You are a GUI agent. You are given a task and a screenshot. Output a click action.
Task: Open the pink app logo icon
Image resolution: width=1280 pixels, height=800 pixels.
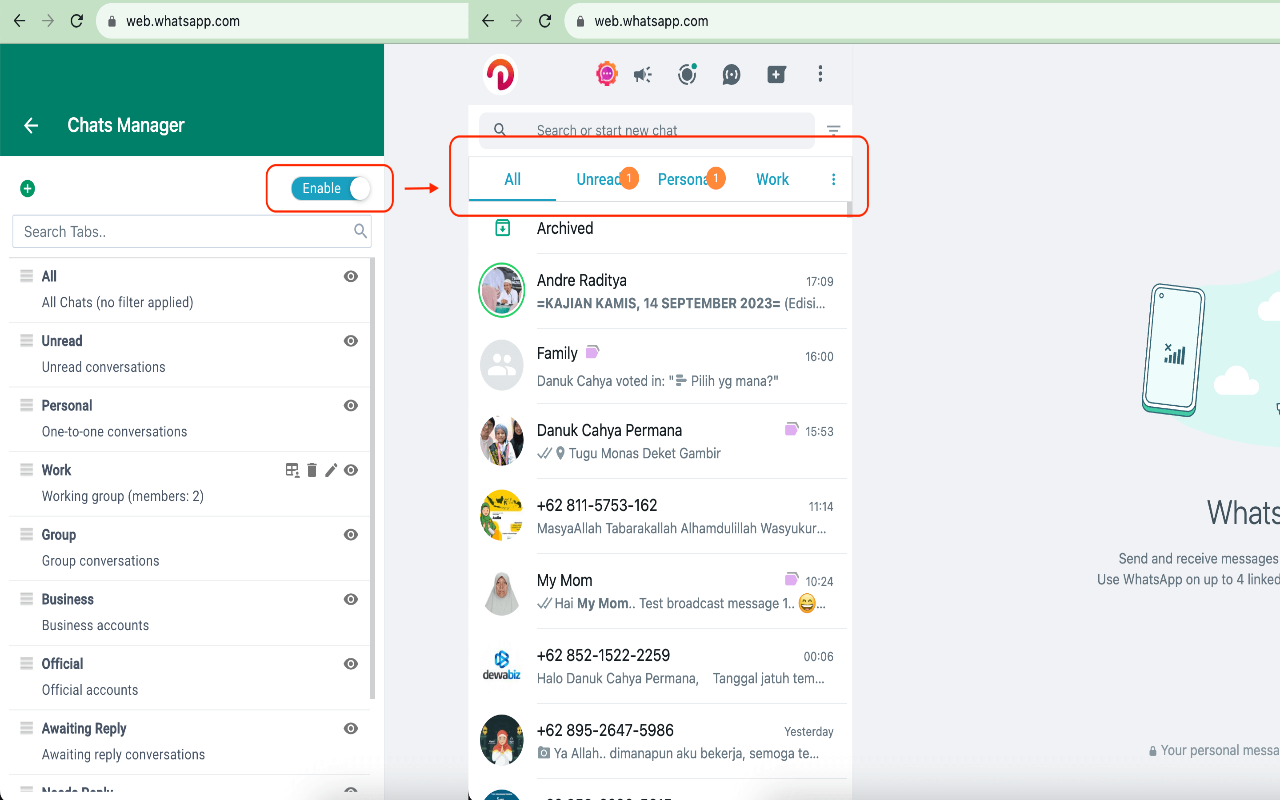[x=500, y=73]
